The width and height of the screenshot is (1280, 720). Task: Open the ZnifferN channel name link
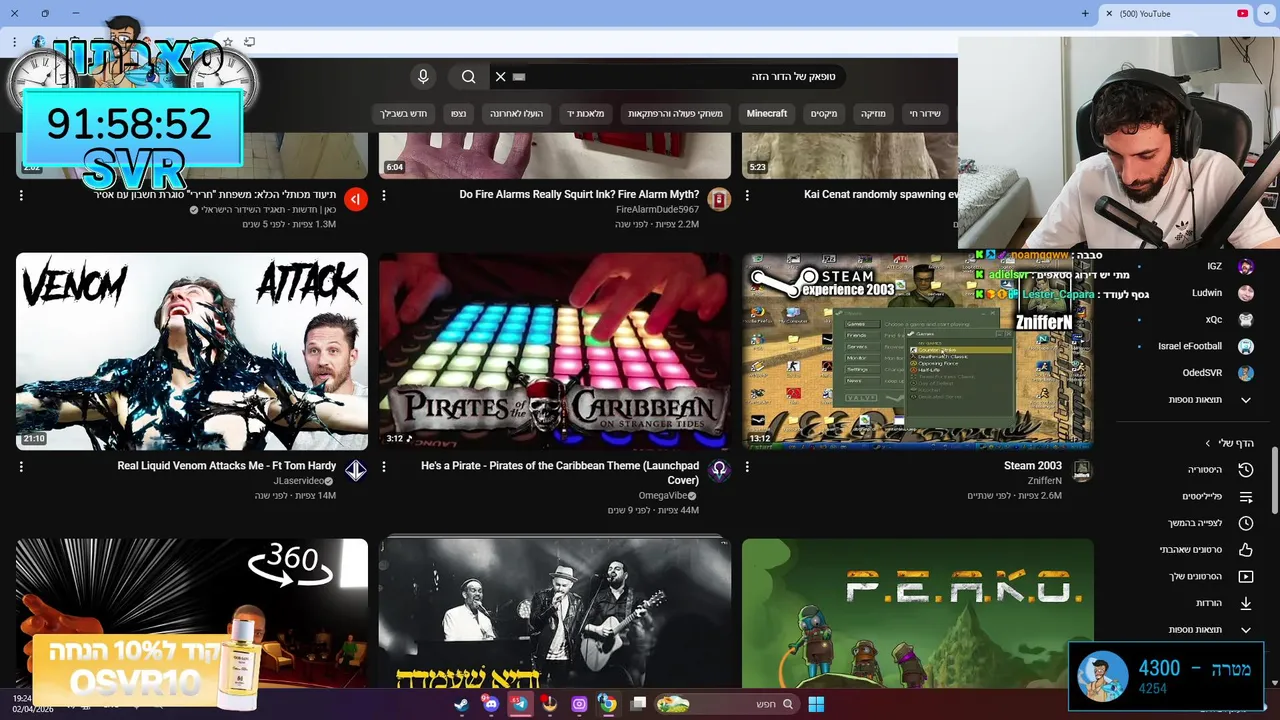point(1045,481)
